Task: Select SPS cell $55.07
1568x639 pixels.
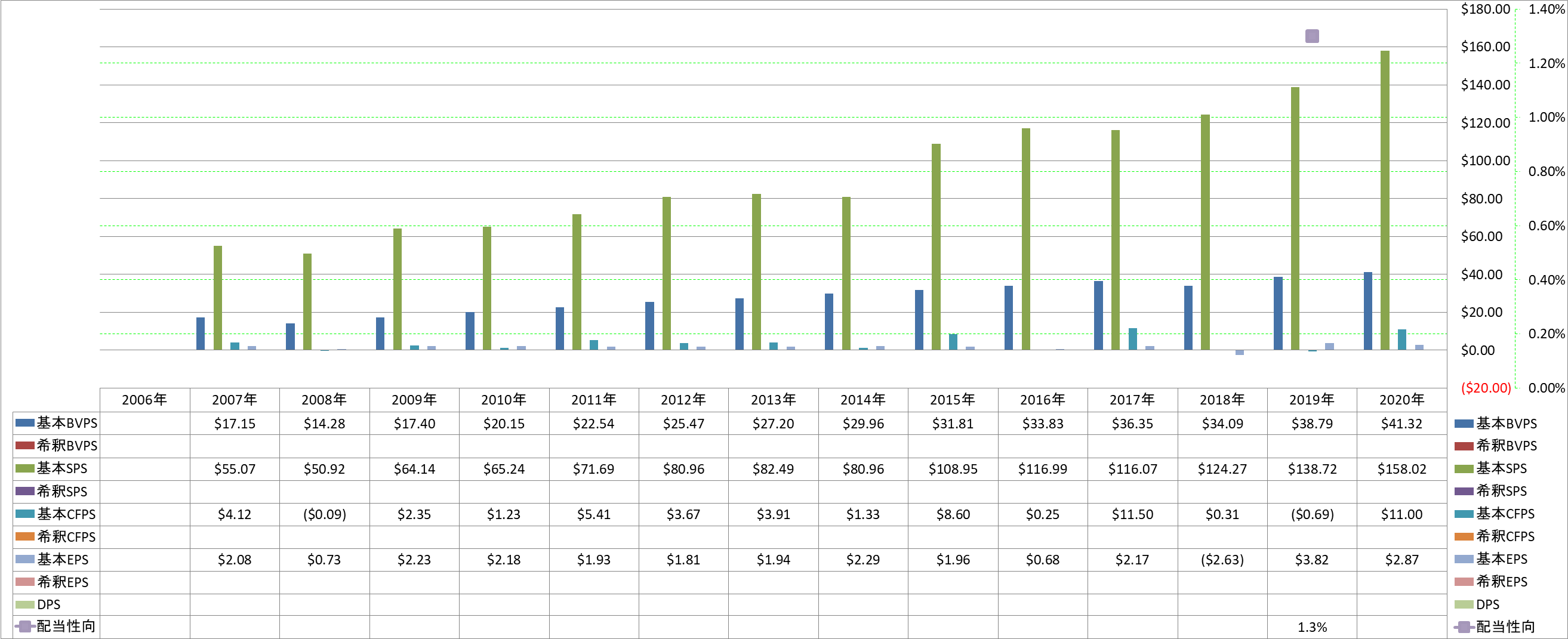Action: point(235,469)
